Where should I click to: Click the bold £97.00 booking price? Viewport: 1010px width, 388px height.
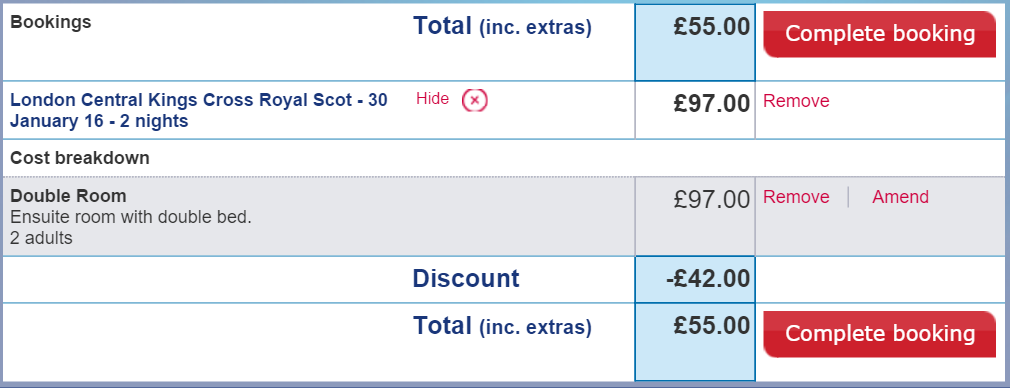point(712,104)
